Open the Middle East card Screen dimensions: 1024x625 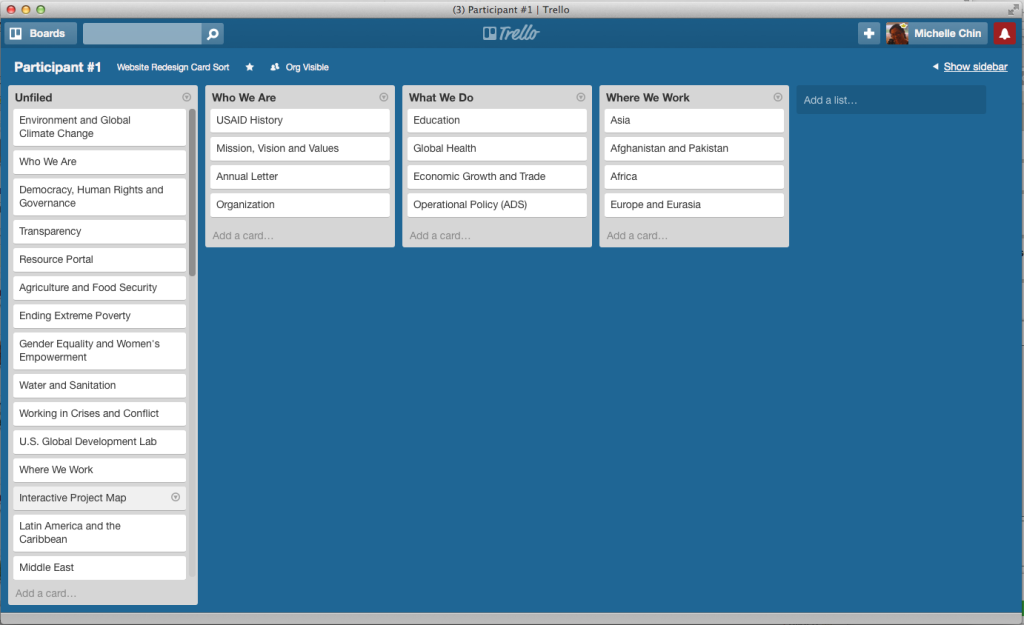99,568
